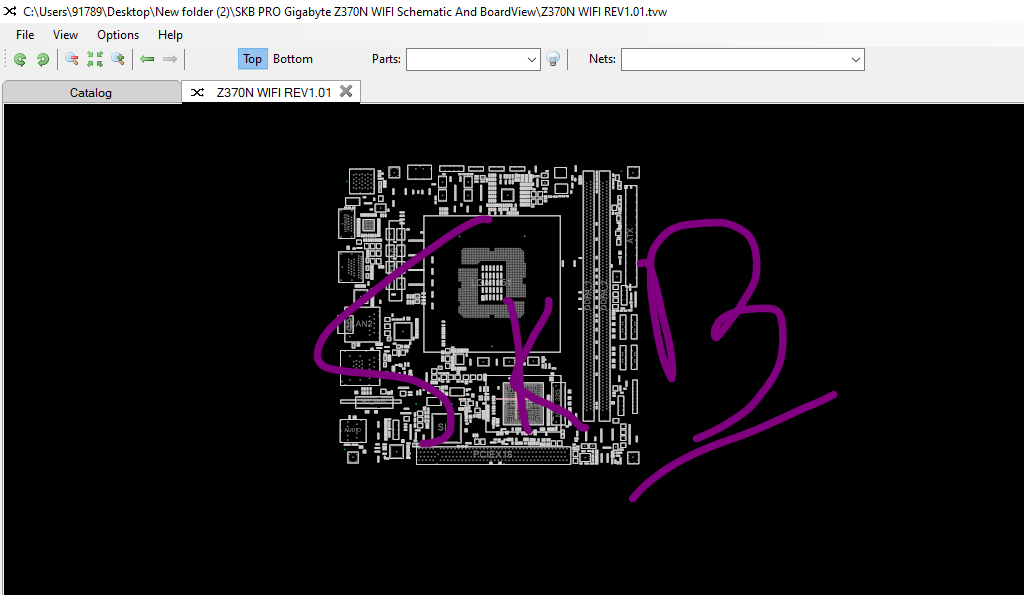Screen dimensions: 1024x595
Task: Select the PCIEX16 slot on the board
Action: (493, 455)
